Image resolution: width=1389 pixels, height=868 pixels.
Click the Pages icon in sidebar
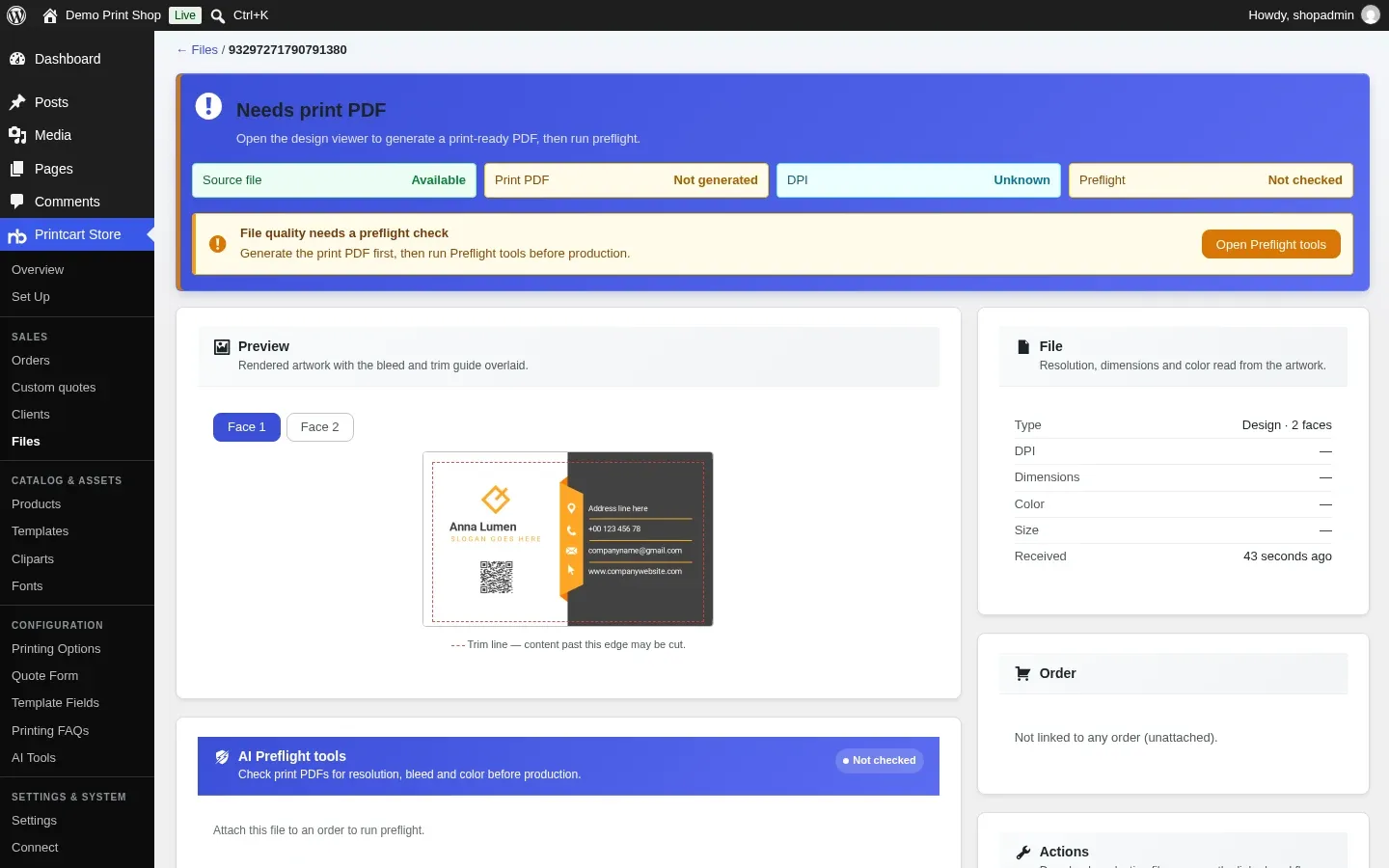17,169
